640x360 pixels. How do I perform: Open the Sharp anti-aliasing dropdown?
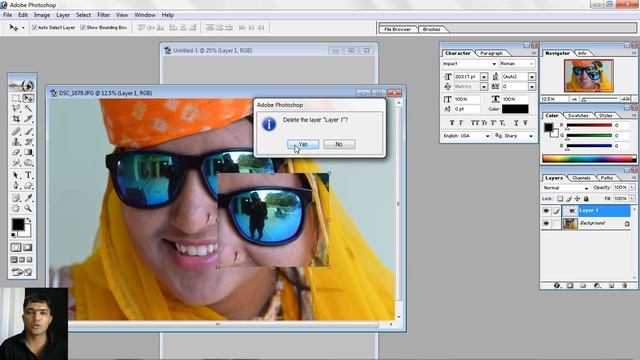click(531, 136)
